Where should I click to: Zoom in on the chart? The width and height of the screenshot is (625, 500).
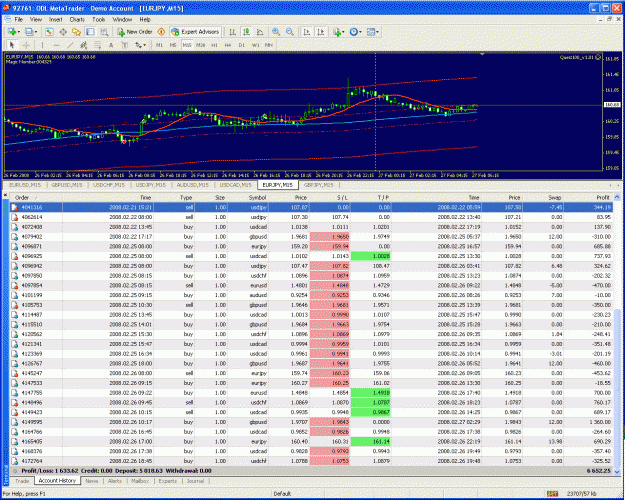[x=276, y=32]
